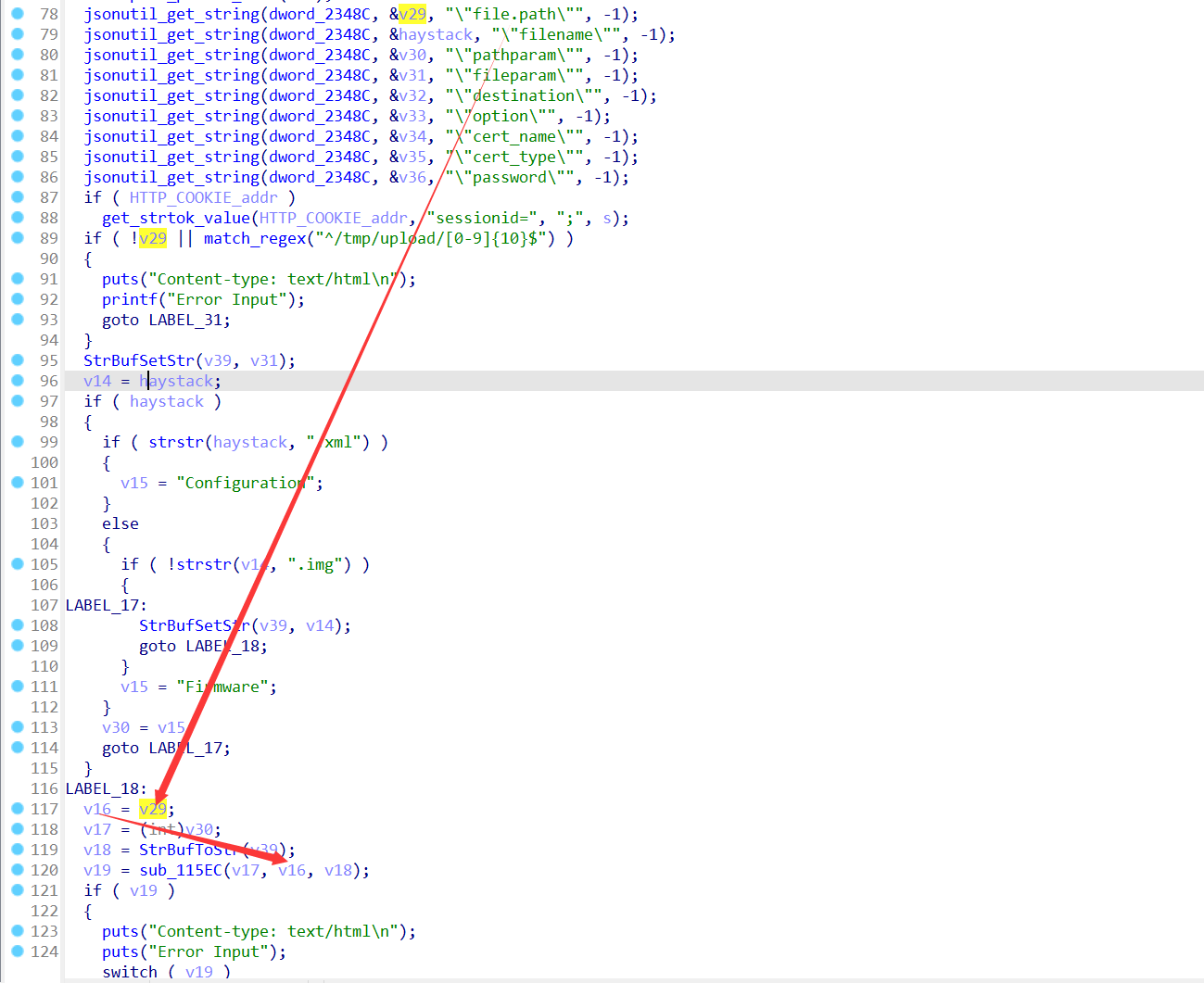
Task: Click the breakpoint dot on line 124
Action: [x=17, y=951]
